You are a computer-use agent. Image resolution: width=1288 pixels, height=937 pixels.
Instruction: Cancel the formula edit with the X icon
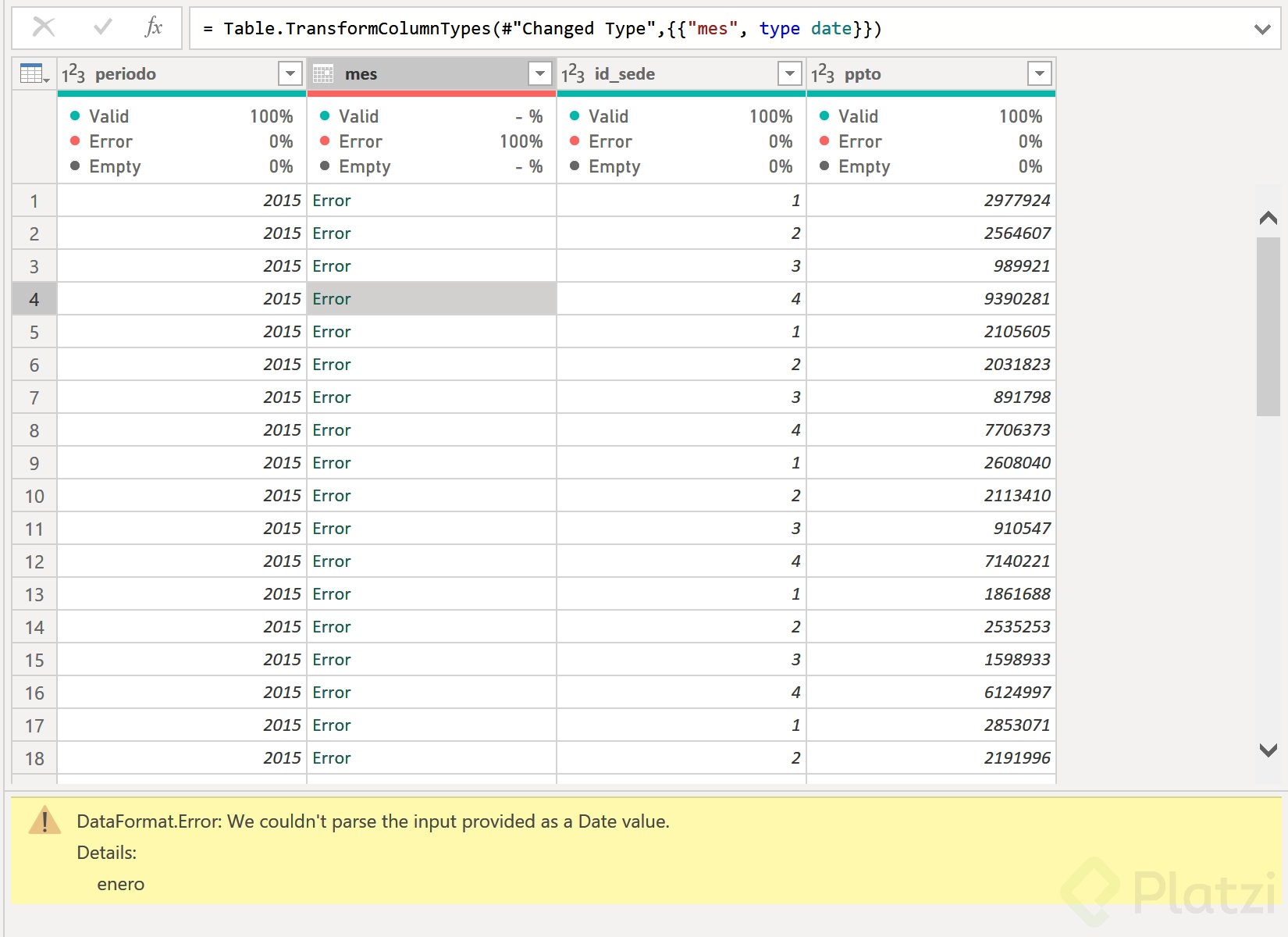coord(44,27)
